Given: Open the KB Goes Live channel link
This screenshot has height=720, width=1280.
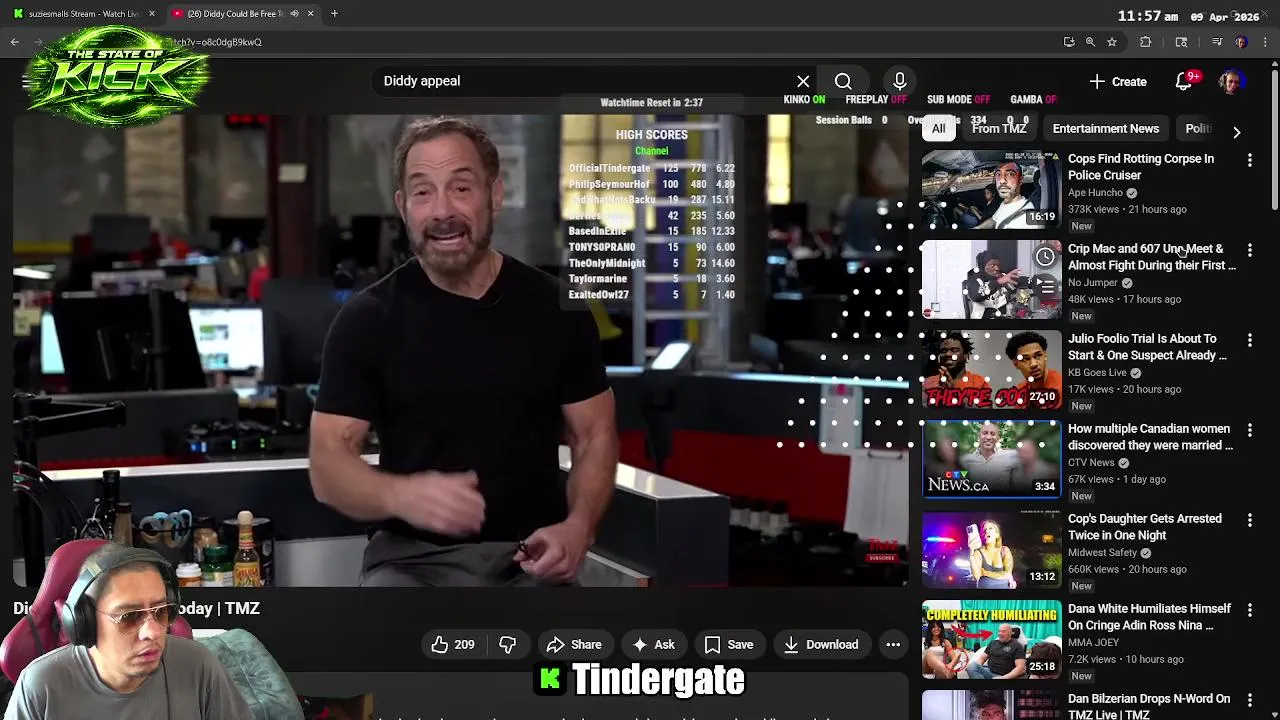Looking at the screenshot, I should (1097, 373).
